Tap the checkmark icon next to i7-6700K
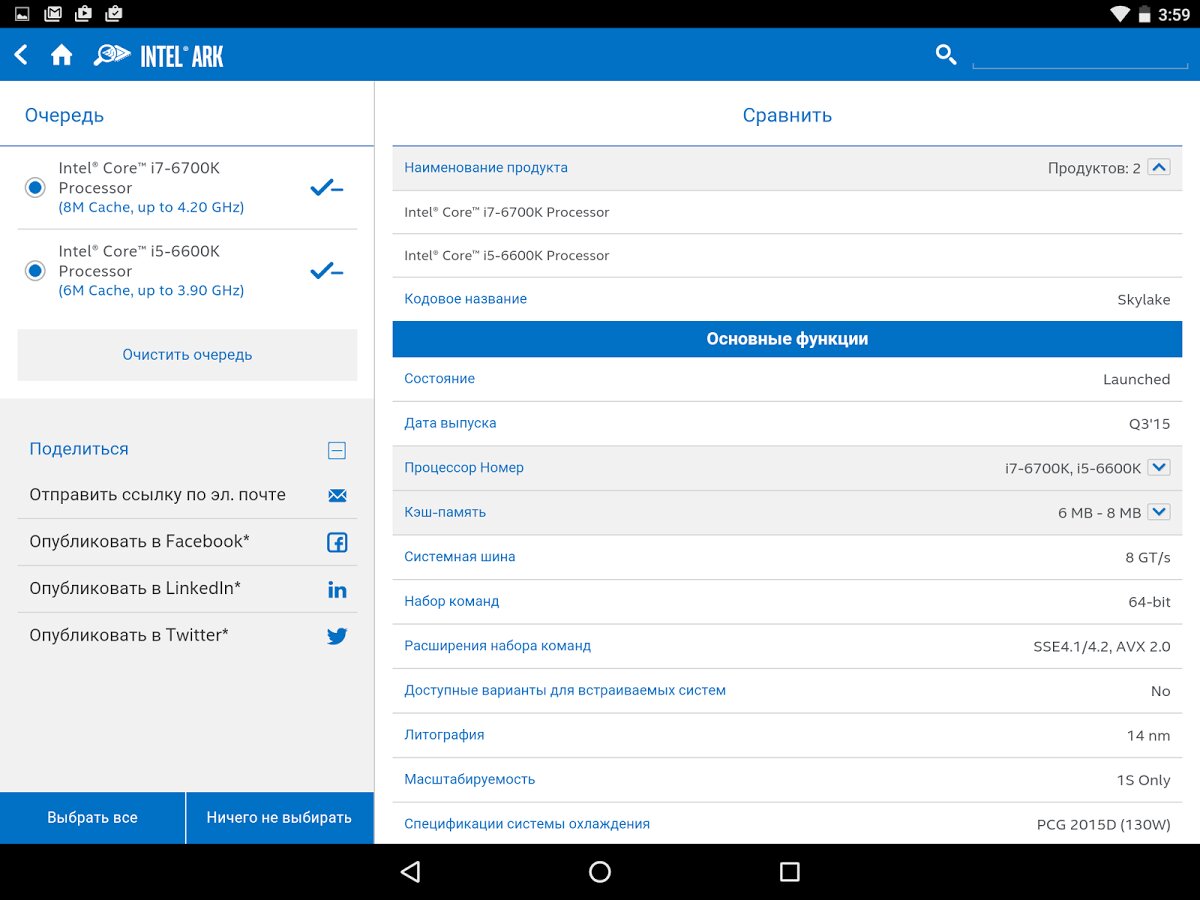Image resolution: width=1200 pixels, height=900 pixels. point(327,188)
